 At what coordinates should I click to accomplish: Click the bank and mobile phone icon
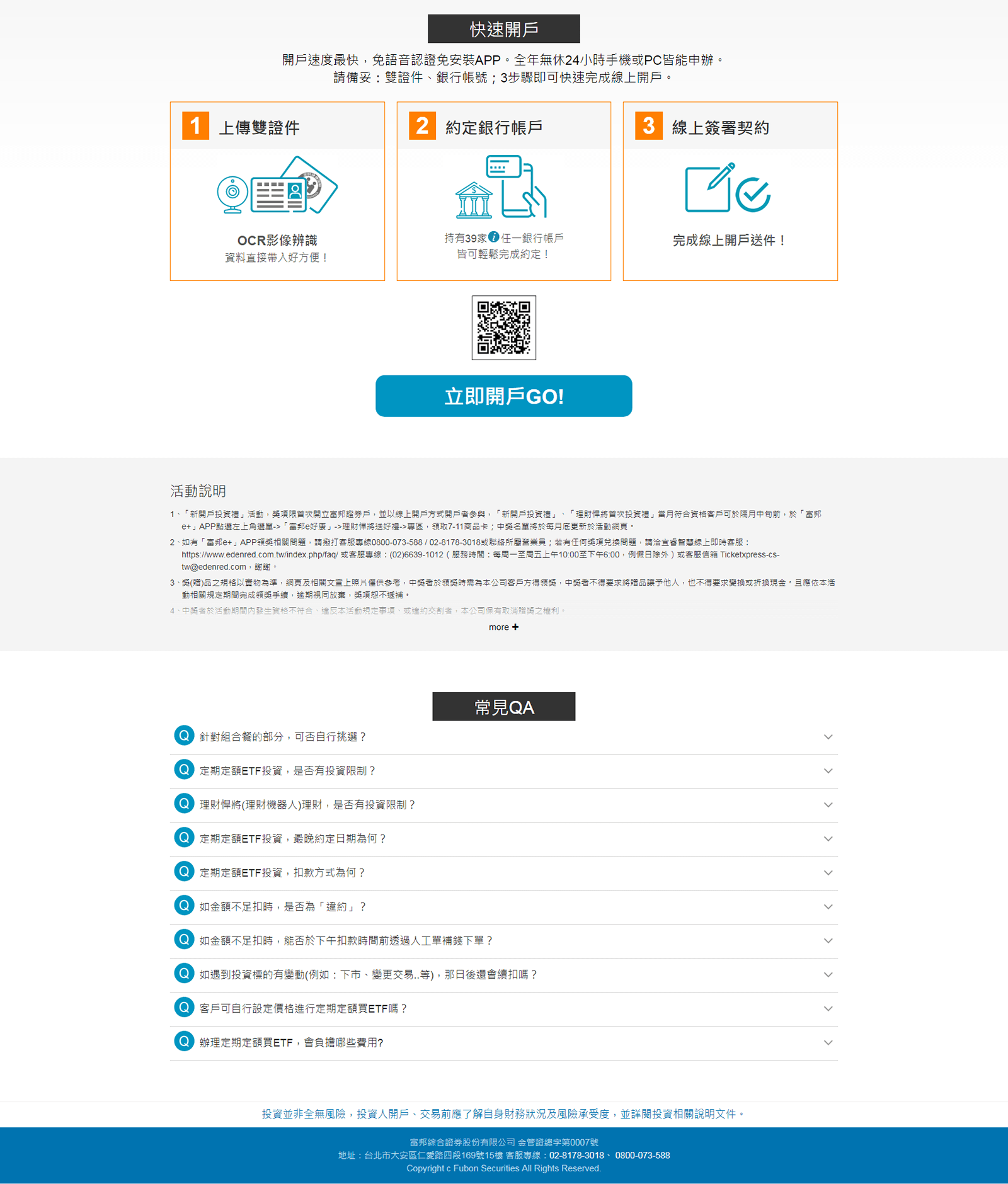tap(501, 187)
